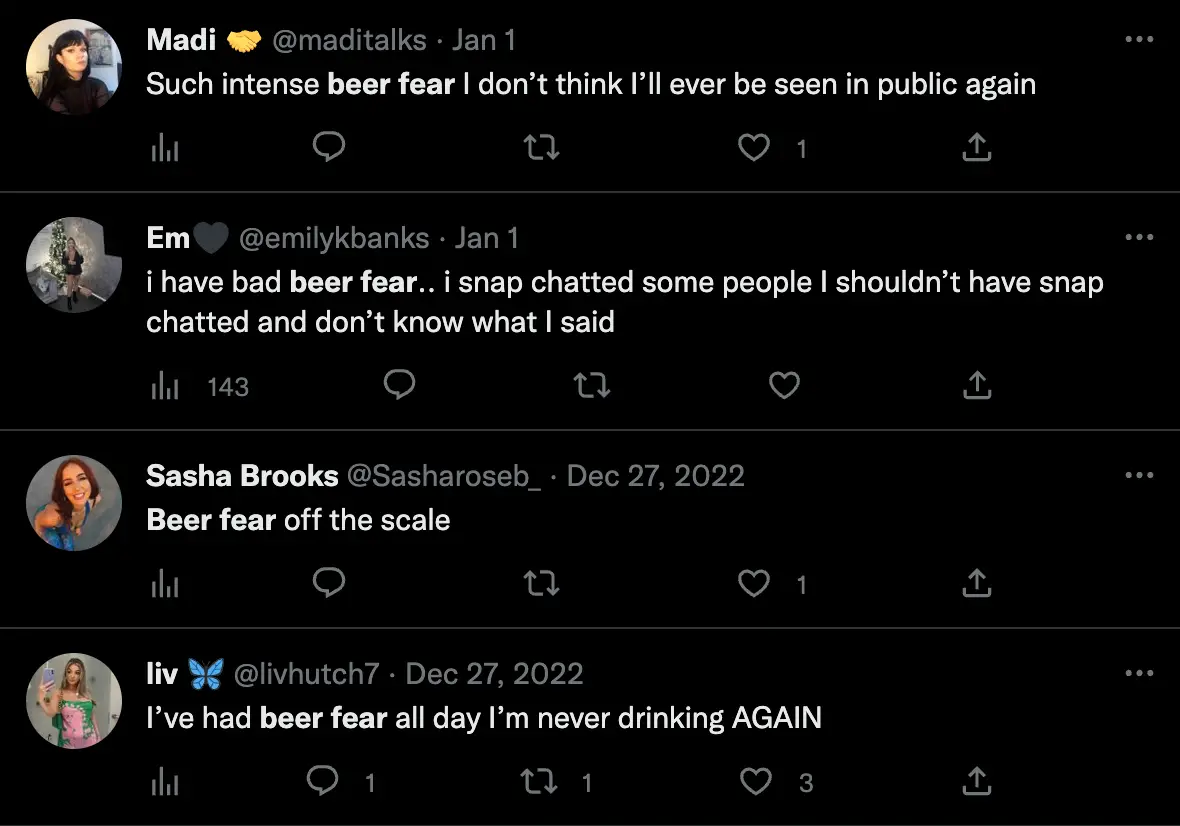The image size is (1180, 826).
Task: Open more options on Sasha's tweet
Action: pyautogui.click(x=1139, y=474)
